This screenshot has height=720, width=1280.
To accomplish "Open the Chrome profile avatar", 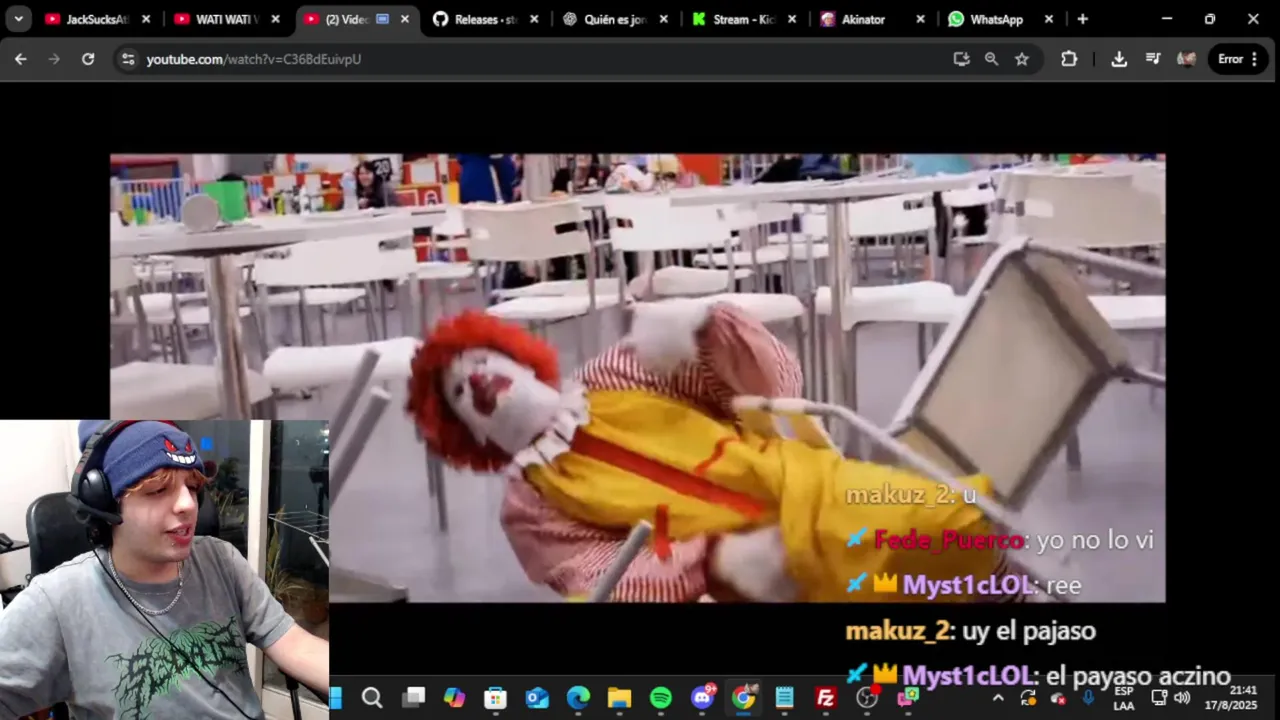I will point(1187,59).
